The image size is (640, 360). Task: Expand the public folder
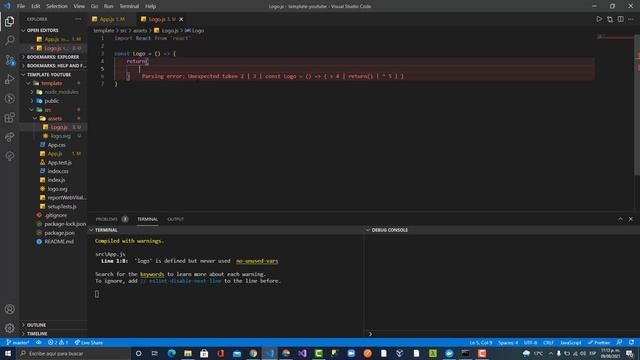pyautogui.click(x=52, y=101)
